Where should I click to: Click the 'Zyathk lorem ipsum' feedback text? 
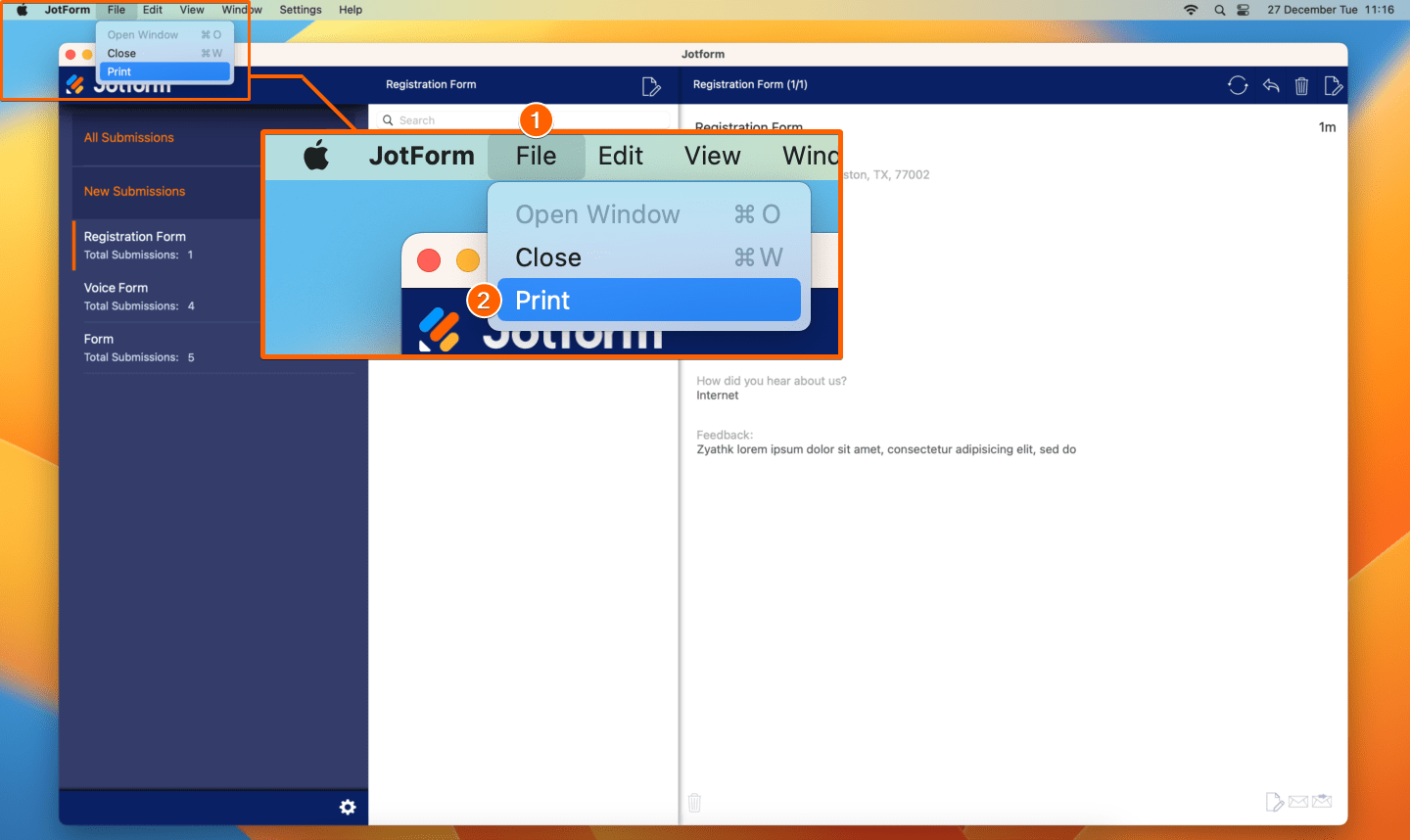[886, 449]
